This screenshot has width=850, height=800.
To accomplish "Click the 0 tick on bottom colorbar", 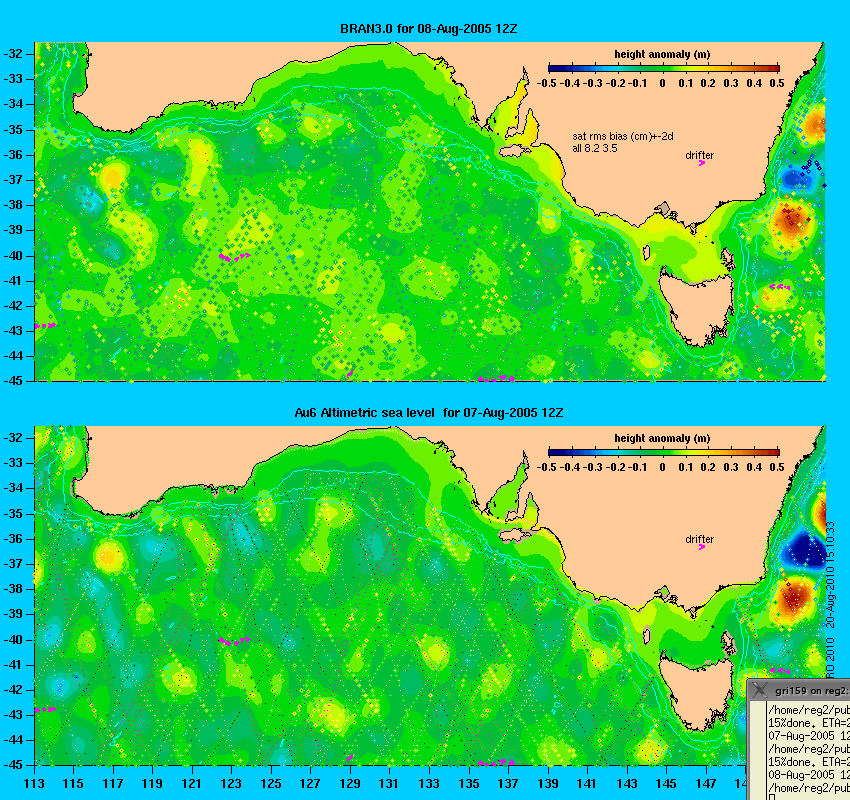I will pyautogui.click(x=662, y=467).
